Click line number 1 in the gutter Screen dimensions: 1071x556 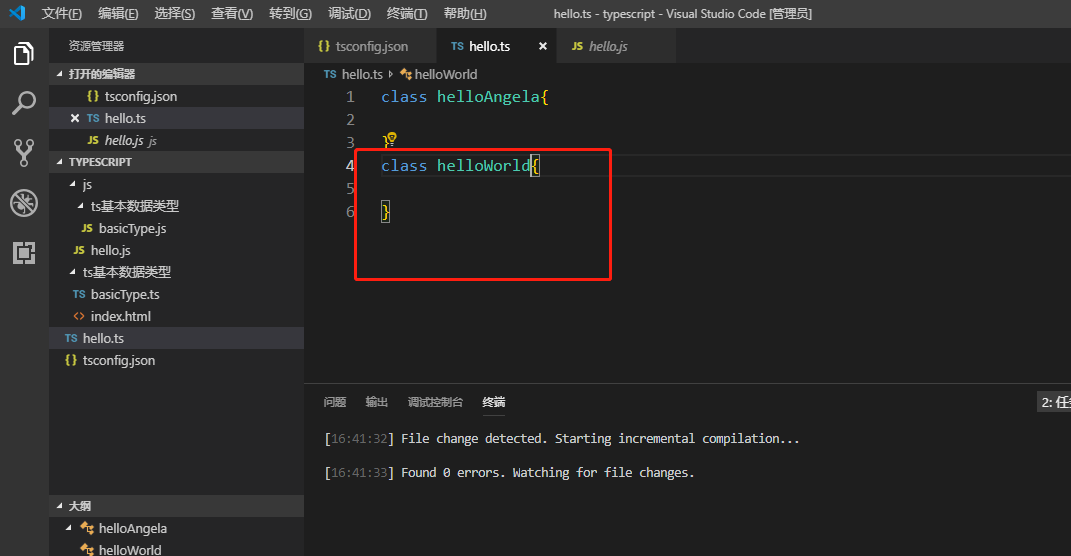350,96
